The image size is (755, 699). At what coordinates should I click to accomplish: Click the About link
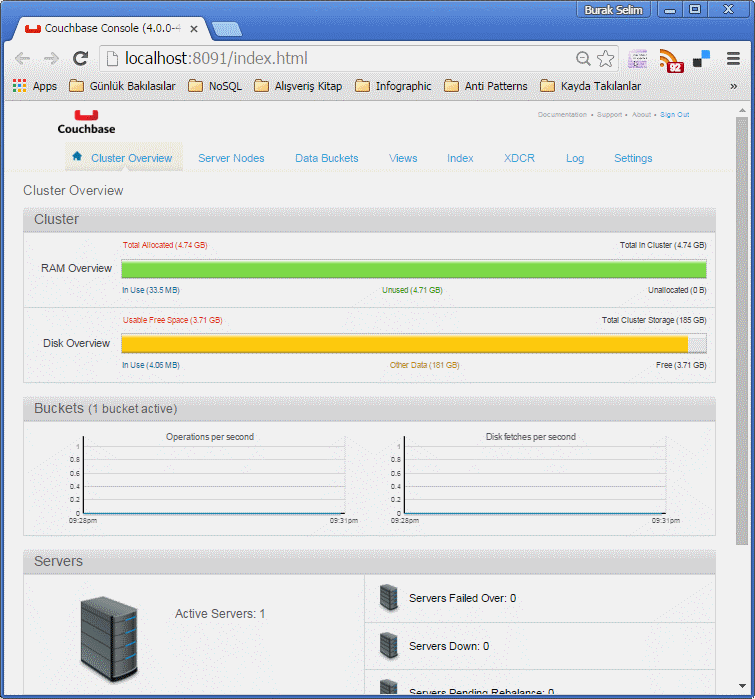coord(641,115)
